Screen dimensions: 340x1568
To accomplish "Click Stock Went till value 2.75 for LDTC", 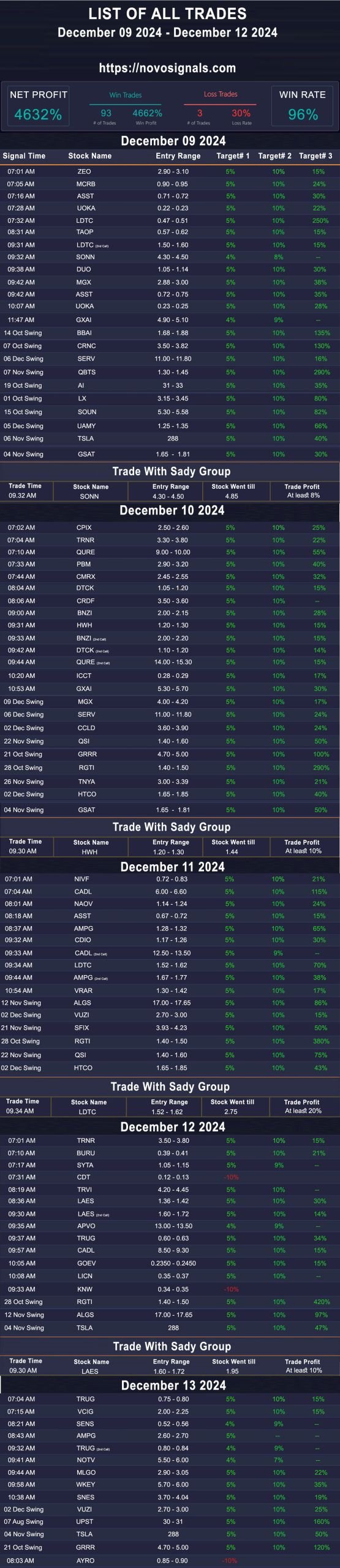I will pos(231,1112).
